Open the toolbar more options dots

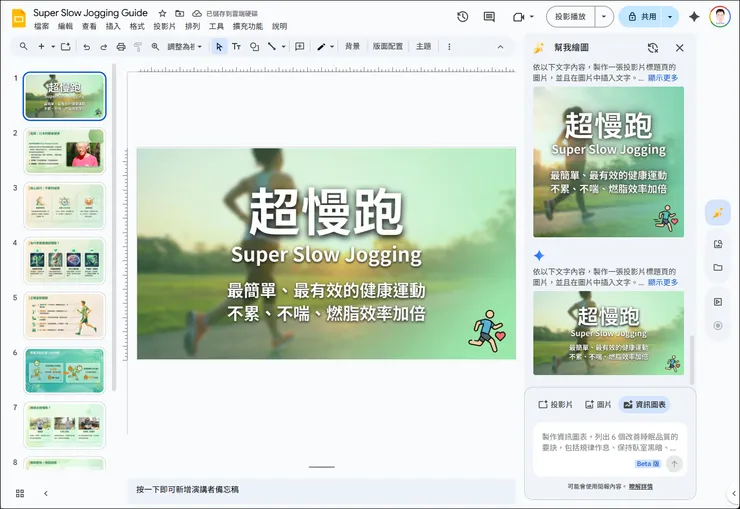click(449, 47)
